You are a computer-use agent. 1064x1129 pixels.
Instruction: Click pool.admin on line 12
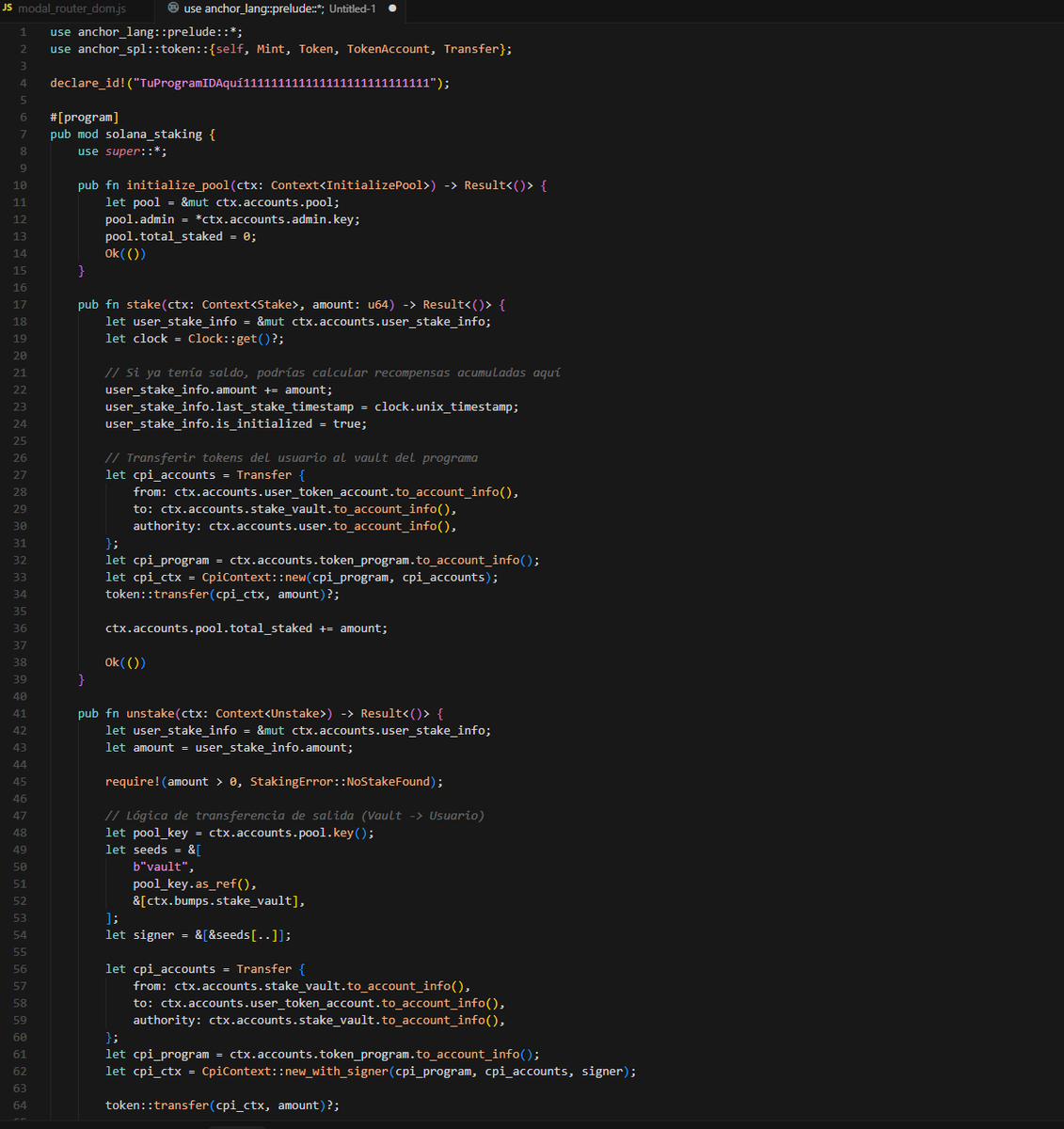tap(140, 219)
